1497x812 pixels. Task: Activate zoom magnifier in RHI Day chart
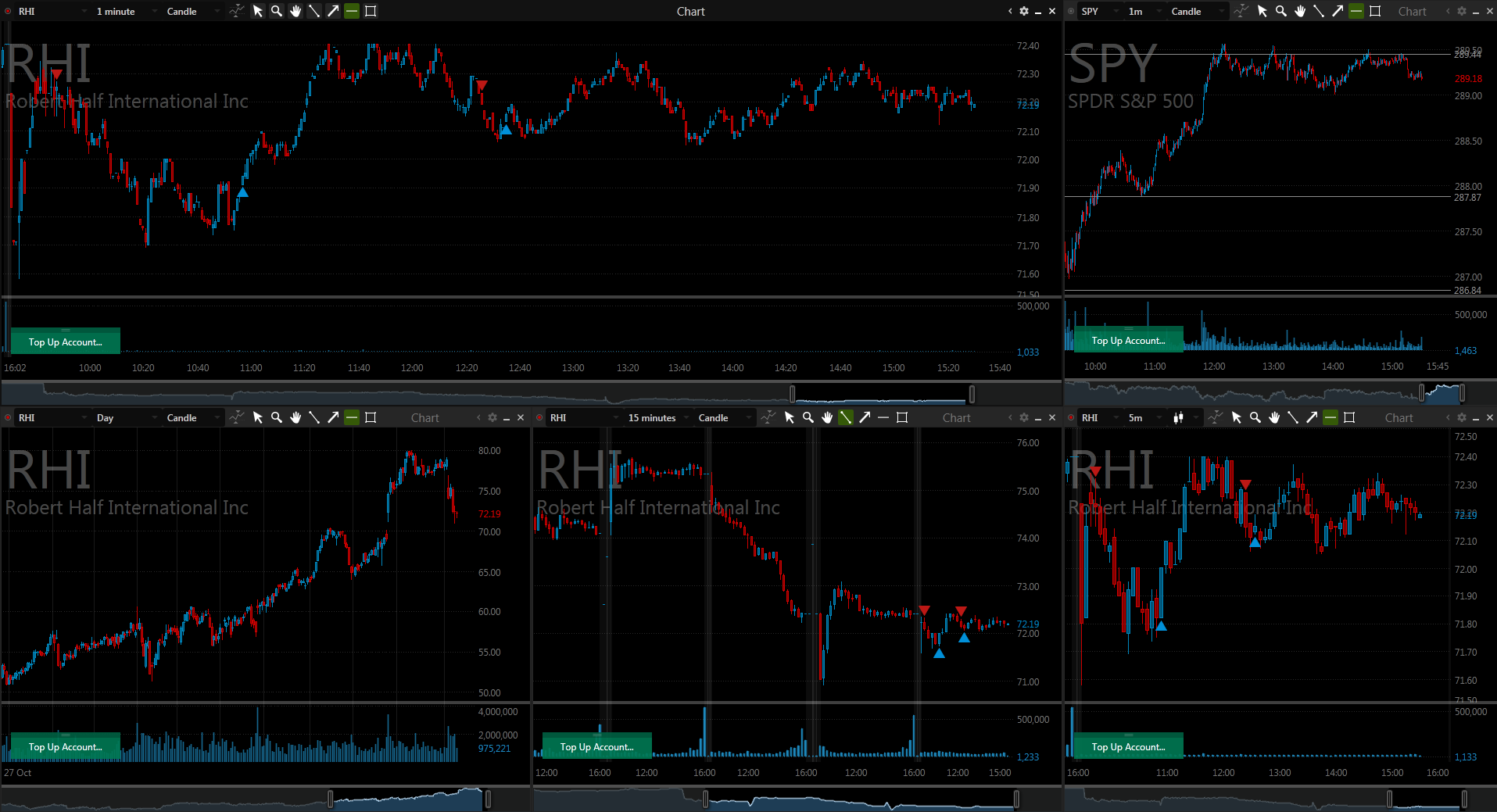[x=277, y=417]
